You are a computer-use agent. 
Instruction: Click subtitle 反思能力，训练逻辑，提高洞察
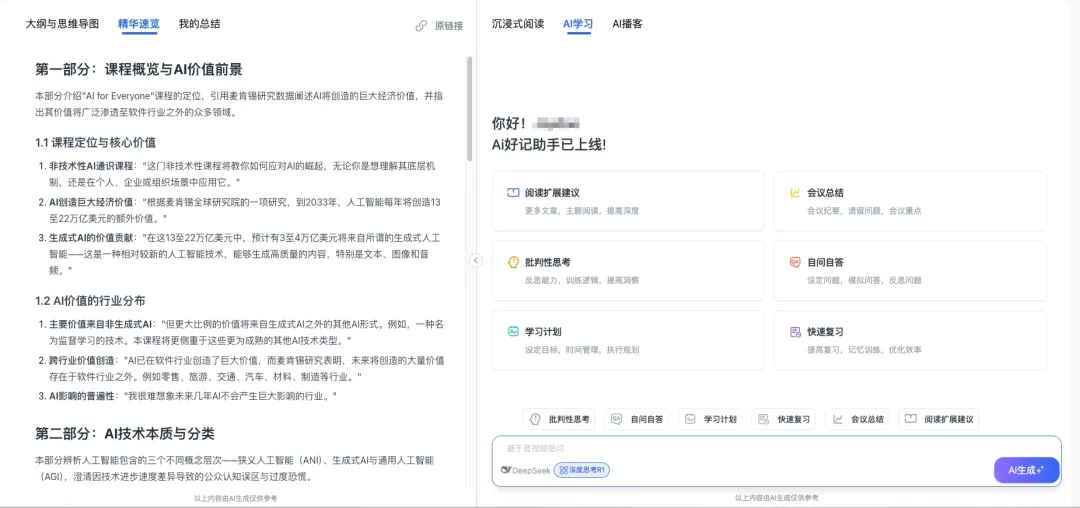tap(582, 280)
